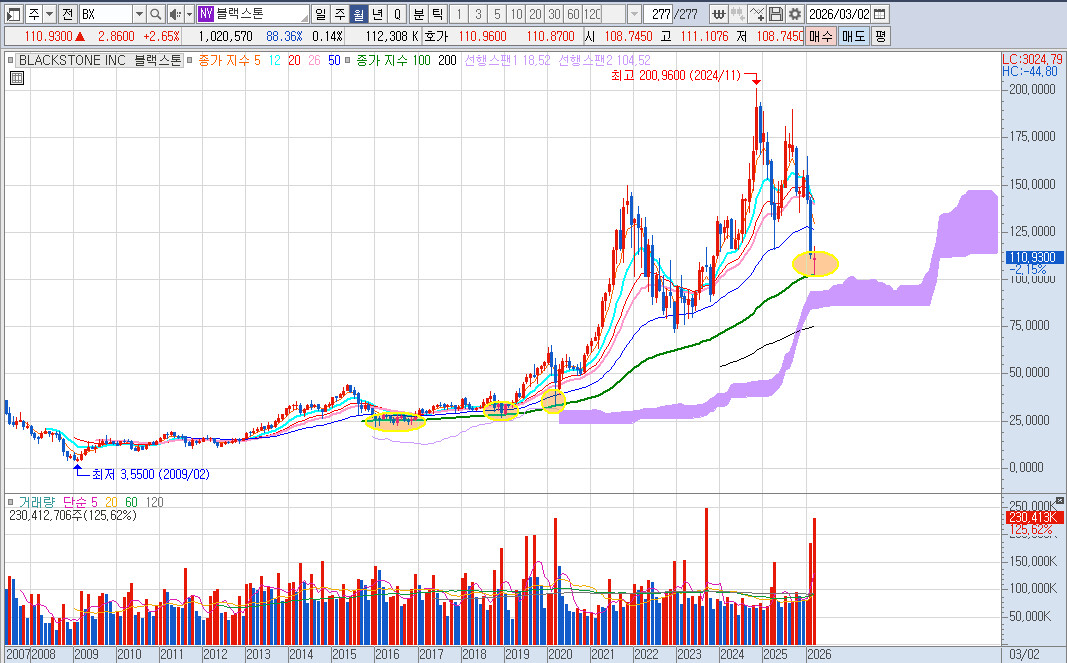Choose the 3 interval button
Viewport: 1067px width, 663px height.
(x=478, y=14)
